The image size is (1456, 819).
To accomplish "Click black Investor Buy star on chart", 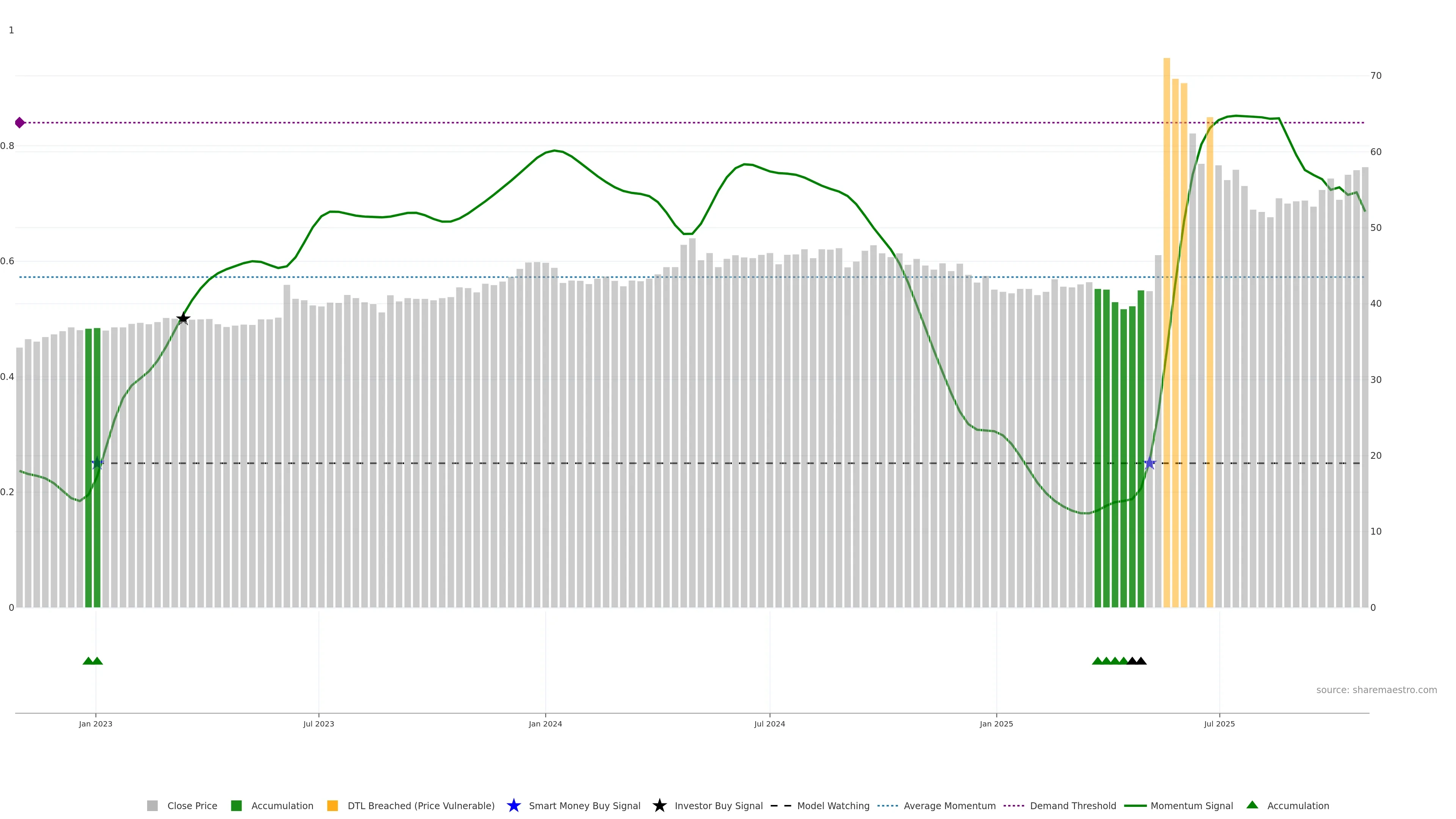I will pos(183,319).
